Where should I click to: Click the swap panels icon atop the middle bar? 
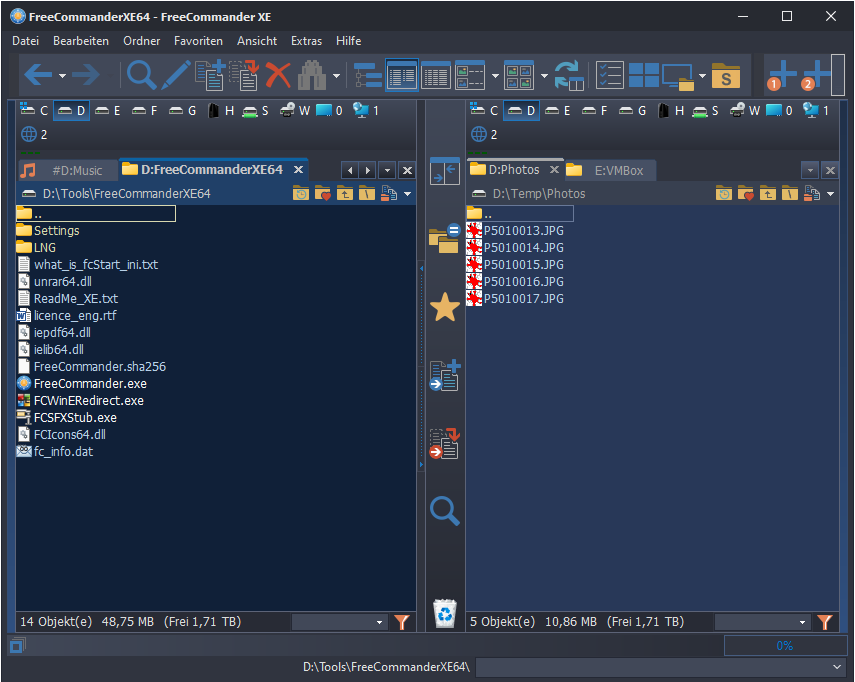point(444,172)
